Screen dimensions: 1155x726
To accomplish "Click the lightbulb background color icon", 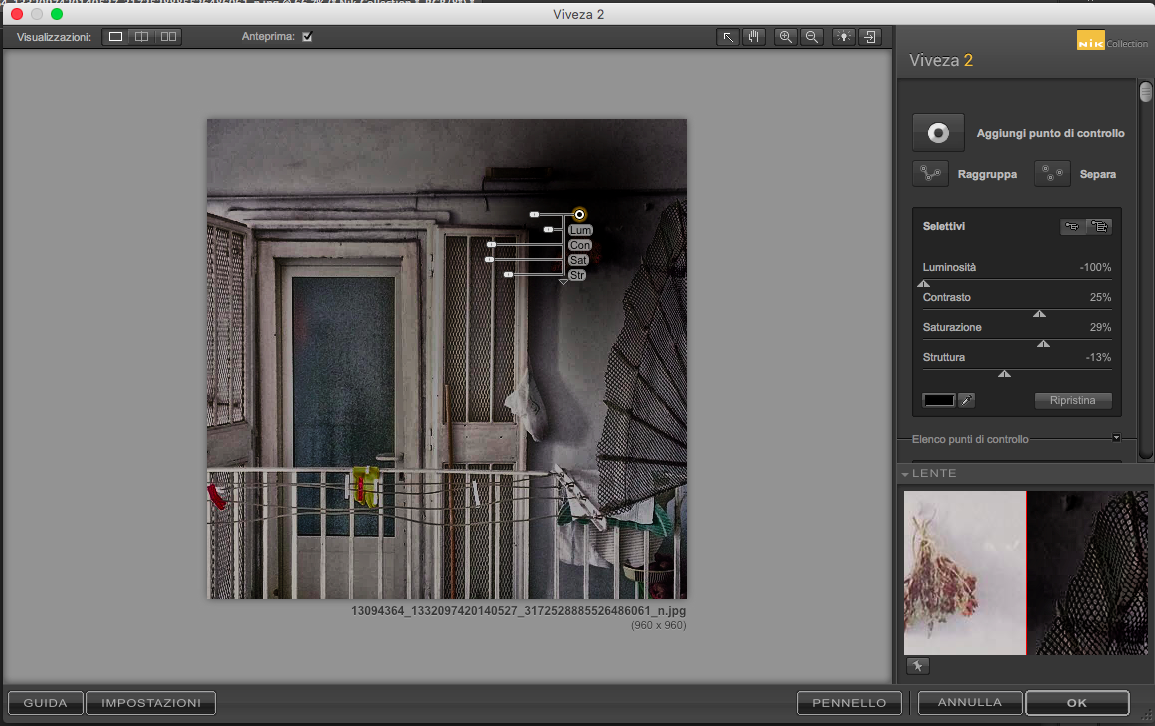I will click(845, 37).
